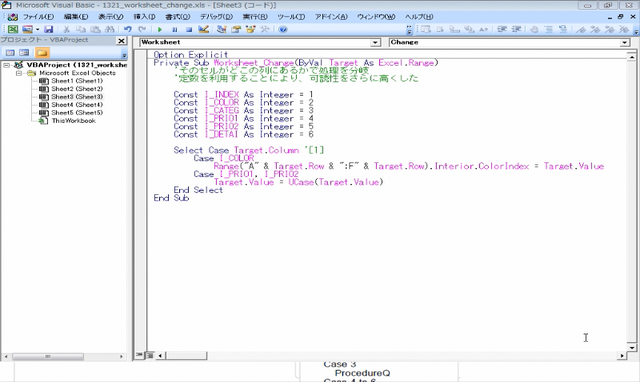Open the Toolbox icon

click(x=265, y=29)
